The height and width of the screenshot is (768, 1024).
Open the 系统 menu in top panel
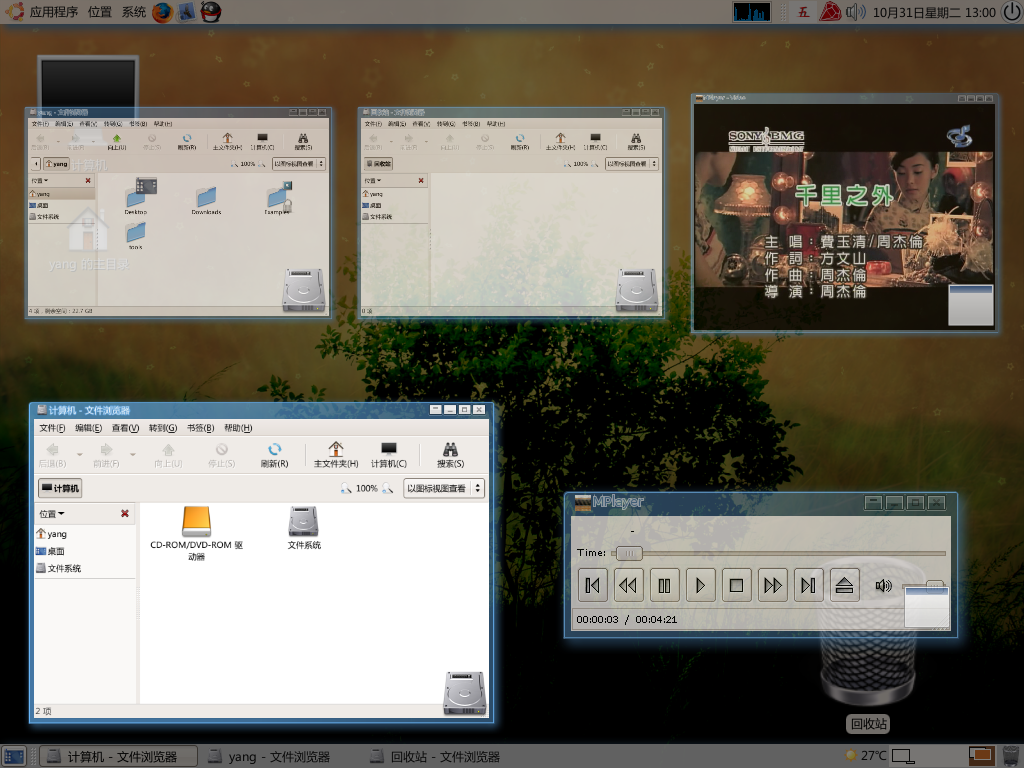(133, 12)
